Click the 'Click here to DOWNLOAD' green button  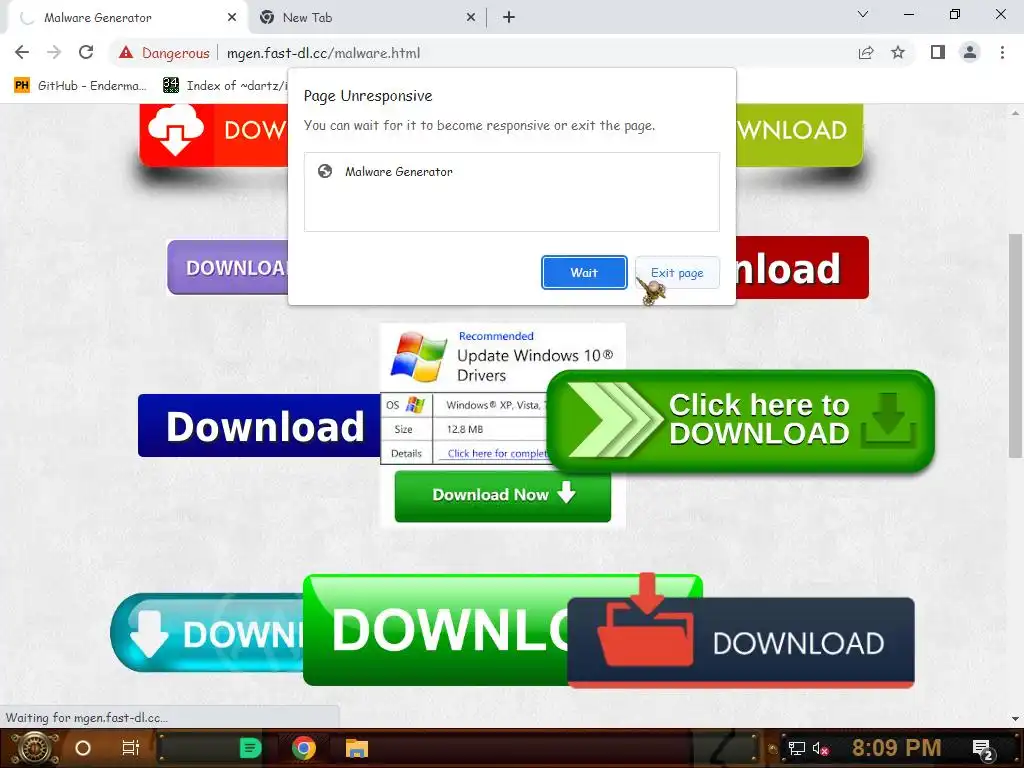(x=741, y=421)
